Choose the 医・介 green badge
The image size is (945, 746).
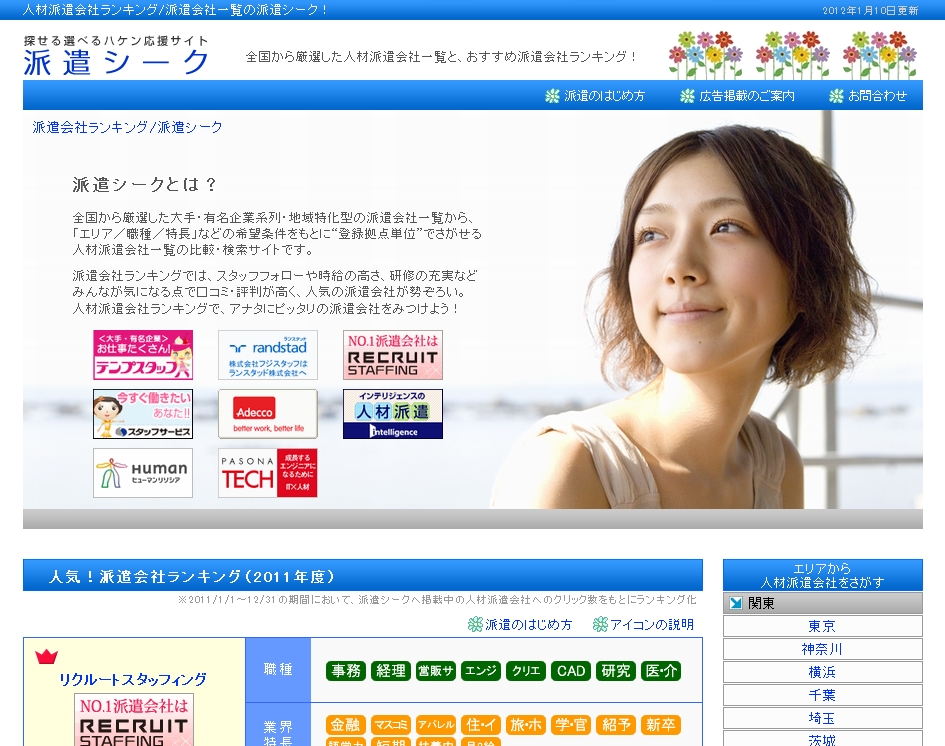coord(661,671)
